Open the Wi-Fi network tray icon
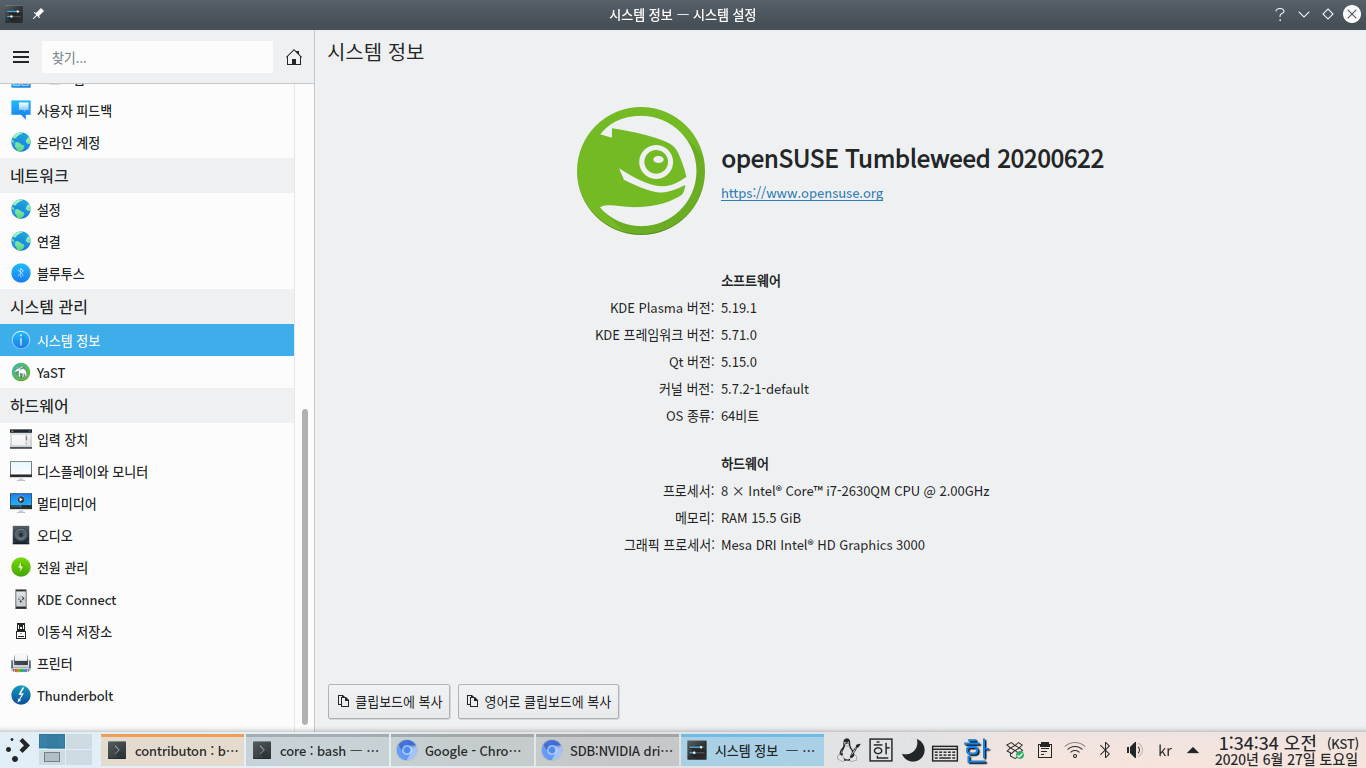The height and width of the screenshot is (768, 1366). coord(1075,750)
